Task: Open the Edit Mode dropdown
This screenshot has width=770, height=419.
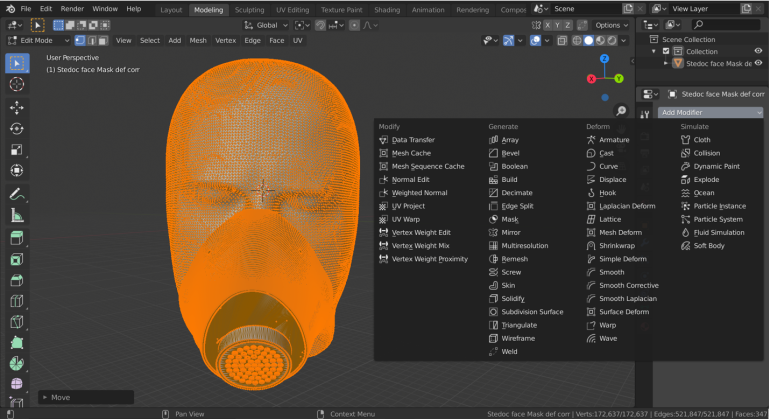Action: pos(38,41)
